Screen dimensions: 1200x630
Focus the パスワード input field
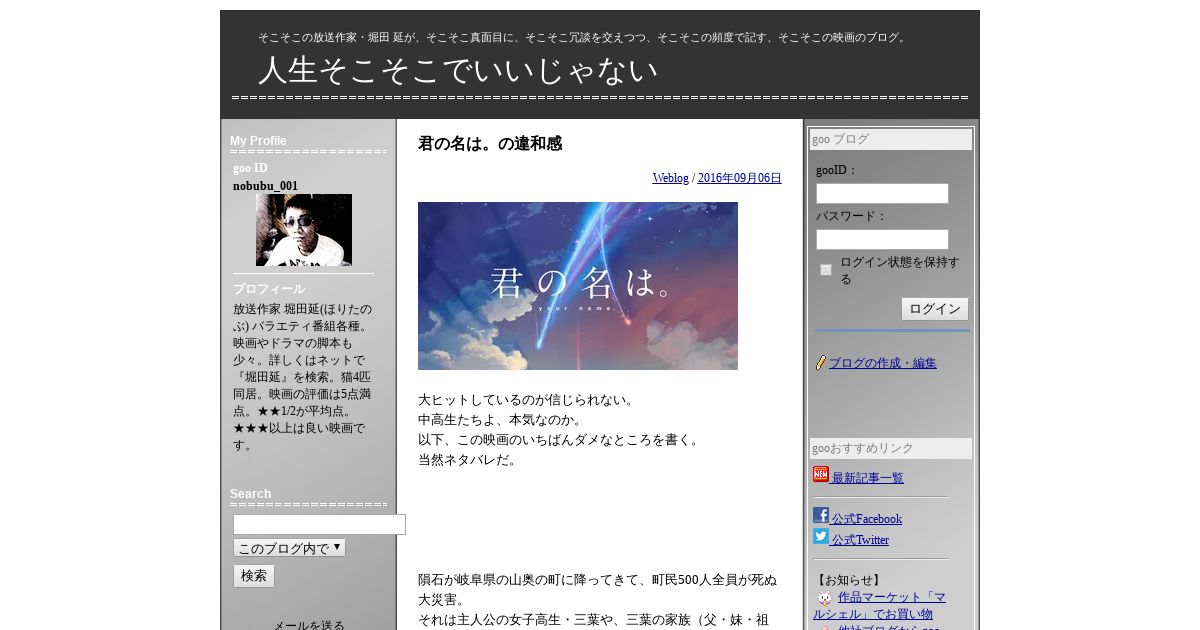tap(882, 239)
